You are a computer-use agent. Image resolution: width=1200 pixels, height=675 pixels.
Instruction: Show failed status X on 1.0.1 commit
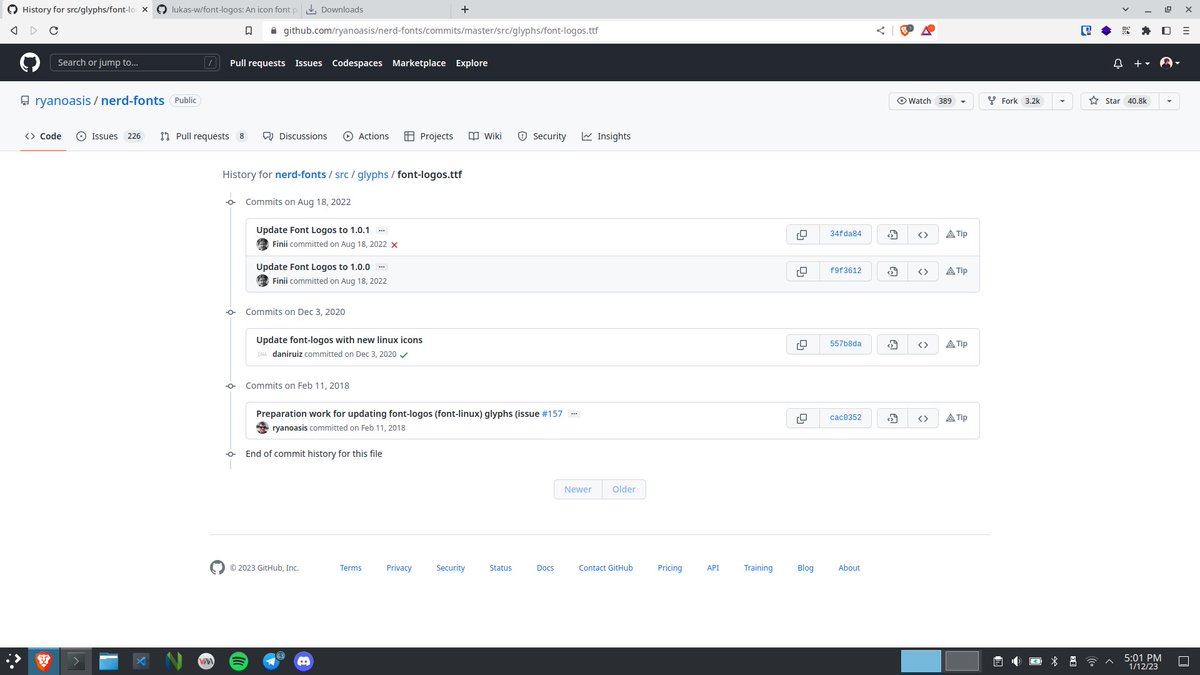click(394, 245)
